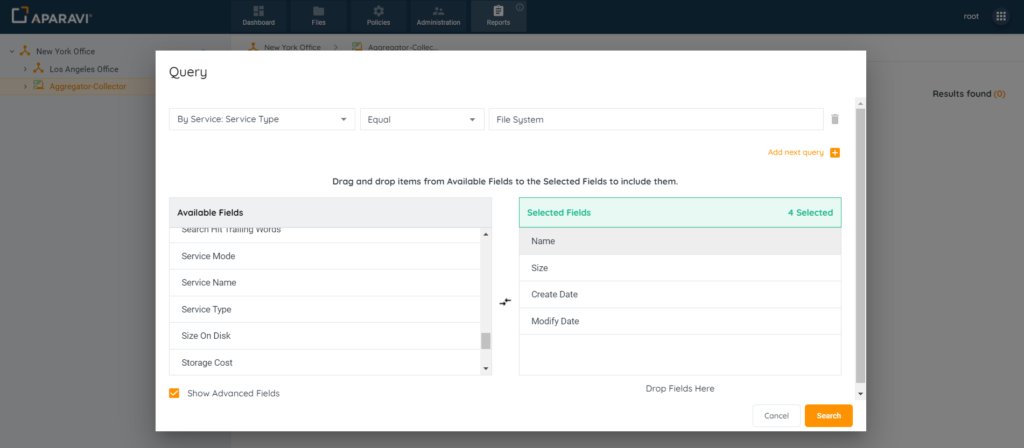Click the New York Office breadcrumb icon
Viewport: 1024px width, 448px height.
(255, 47)
